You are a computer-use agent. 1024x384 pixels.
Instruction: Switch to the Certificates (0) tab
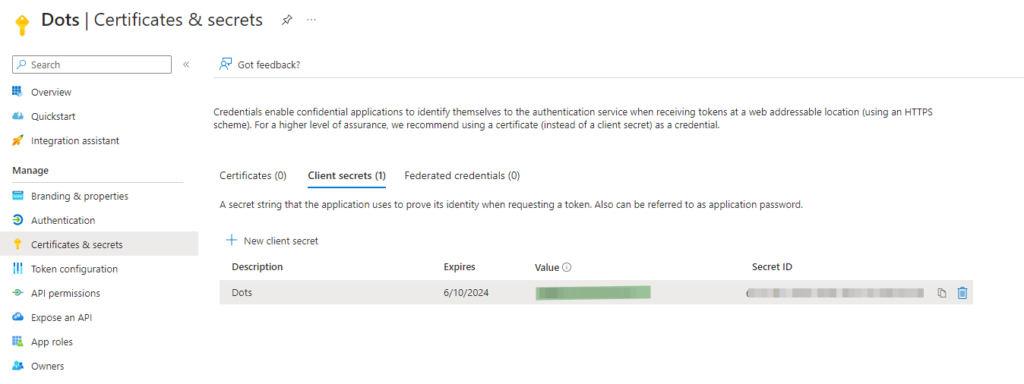(253, 176)
